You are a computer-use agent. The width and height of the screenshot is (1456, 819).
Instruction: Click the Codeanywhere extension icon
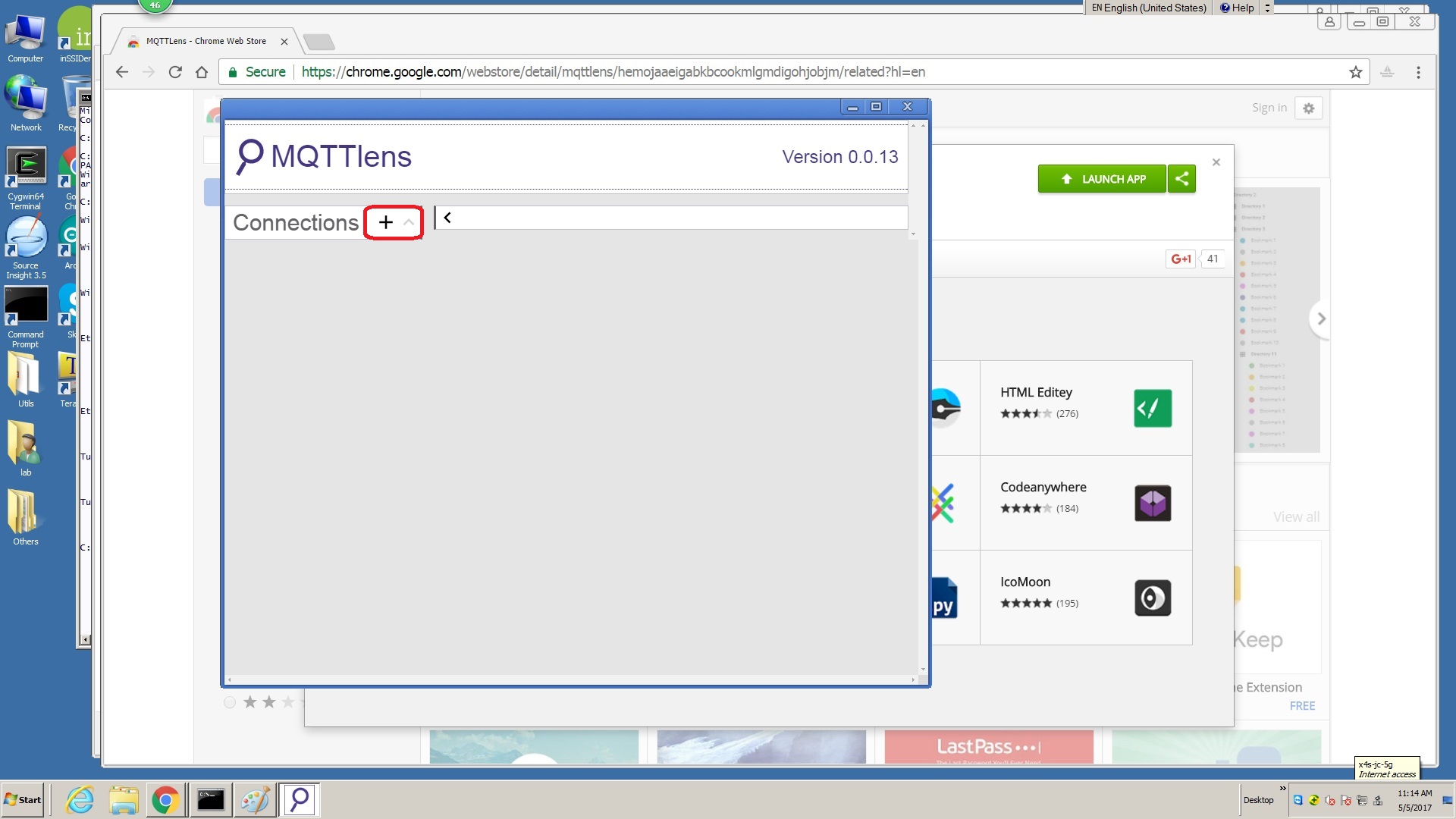tap(1152, 502)
